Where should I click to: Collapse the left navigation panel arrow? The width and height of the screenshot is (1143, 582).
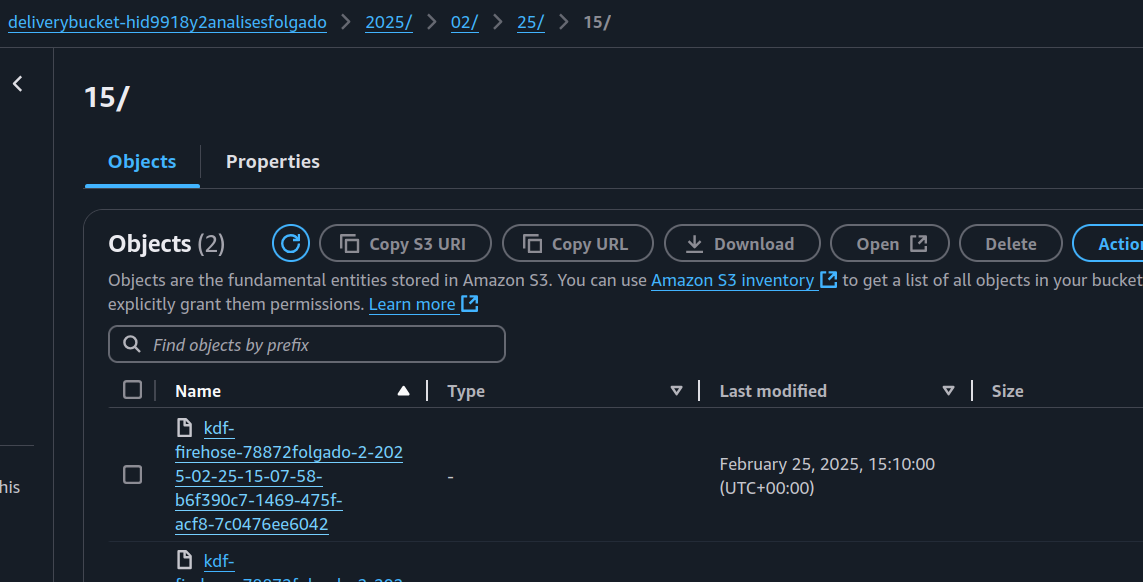coord(18,84)
